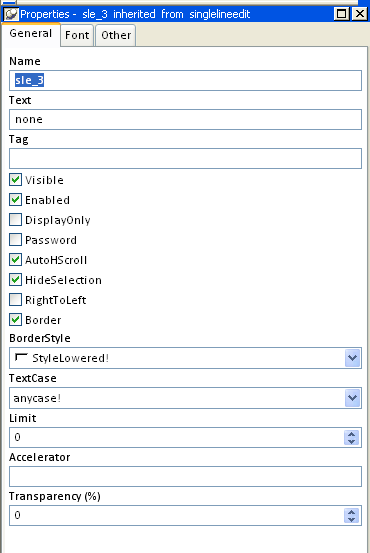Disable the AutoHScroll checkbox
Screen dimensions: 370x553
(x=16, y=260)
